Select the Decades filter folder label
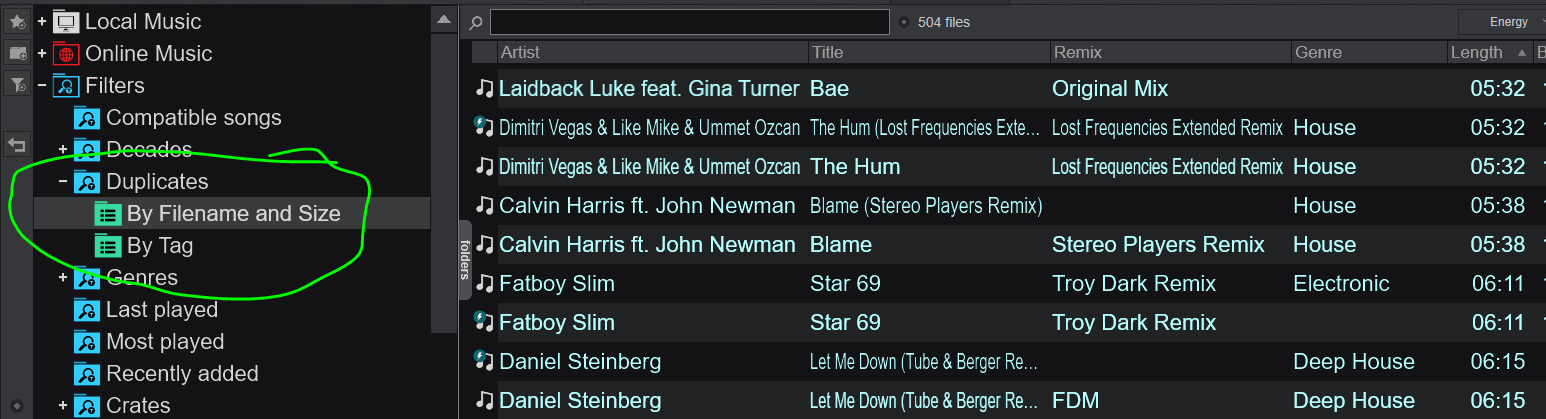This screenshot has width=1546, height=419. 149,149
